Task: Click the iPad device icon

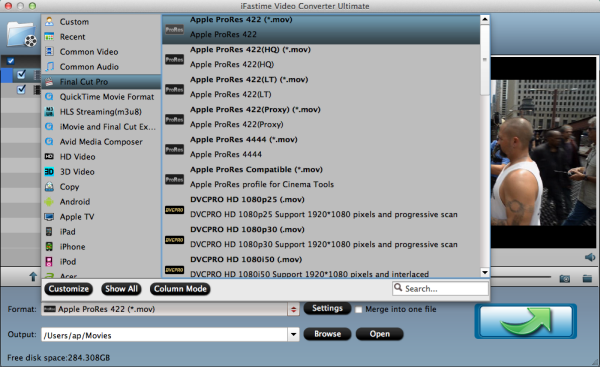Action: [49, 232]
